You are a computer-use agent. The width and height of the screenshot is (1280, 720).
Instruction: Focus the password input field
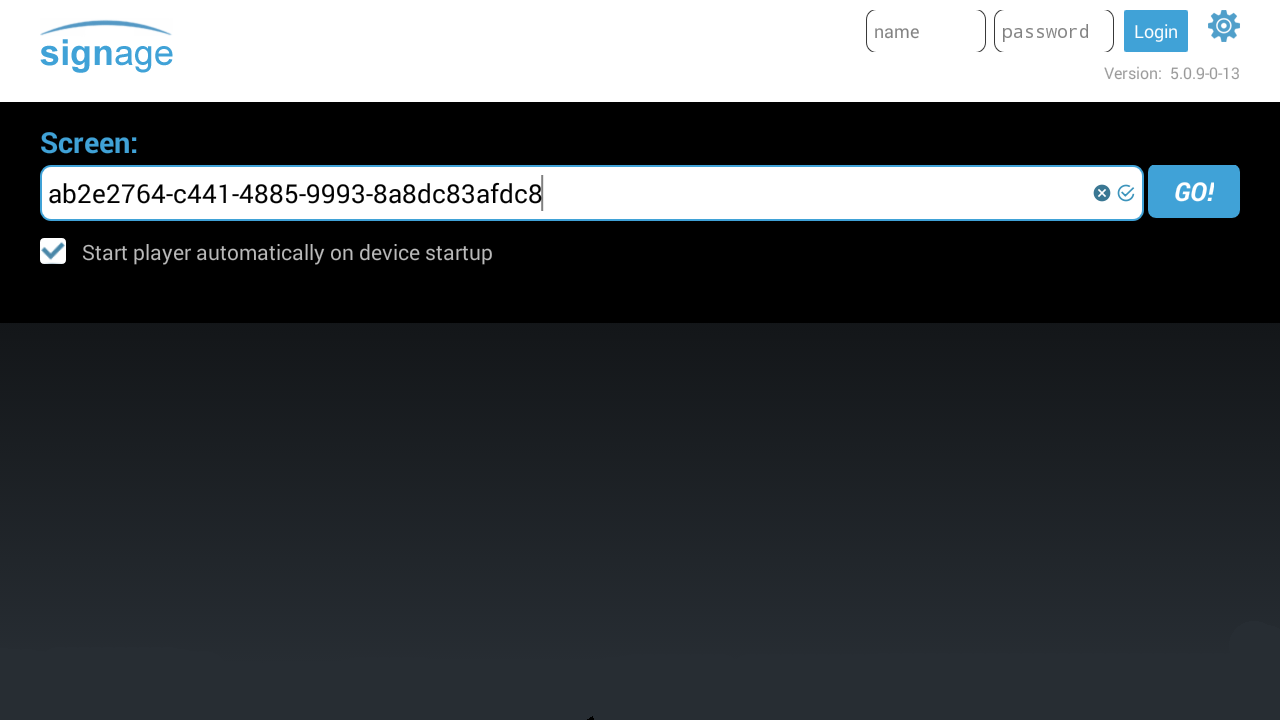pos(1054,31)
